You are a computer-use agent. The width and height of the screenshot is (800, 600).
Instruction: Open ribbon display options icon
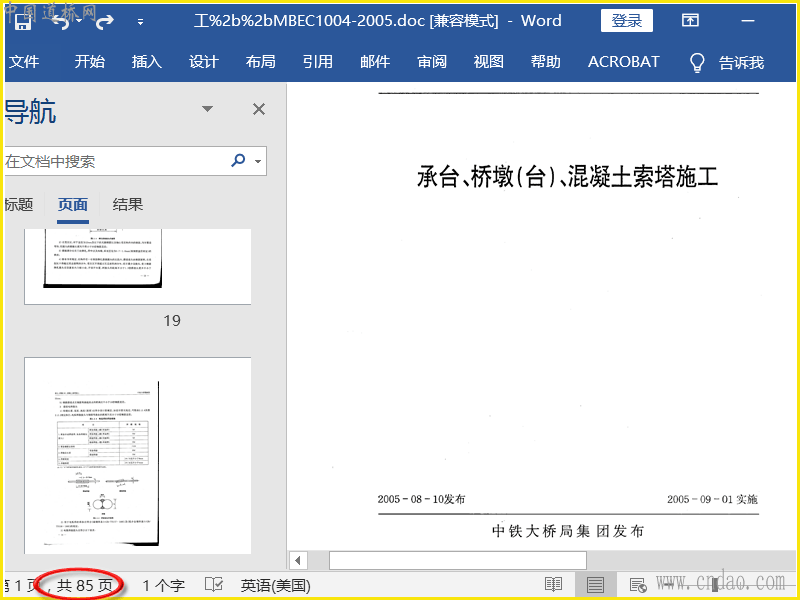(690, 20)
